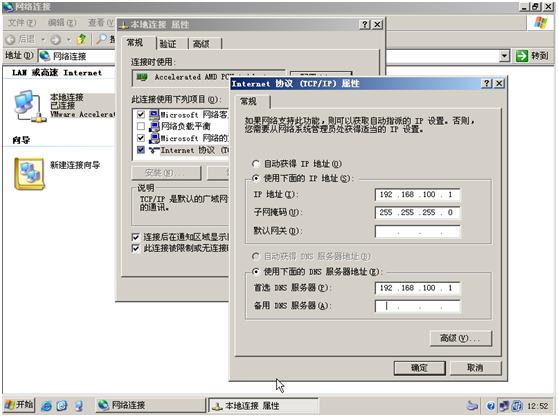Select 自动获得 IP 地址 radio button
Screen dimensions: 558x417
(256, 164)
